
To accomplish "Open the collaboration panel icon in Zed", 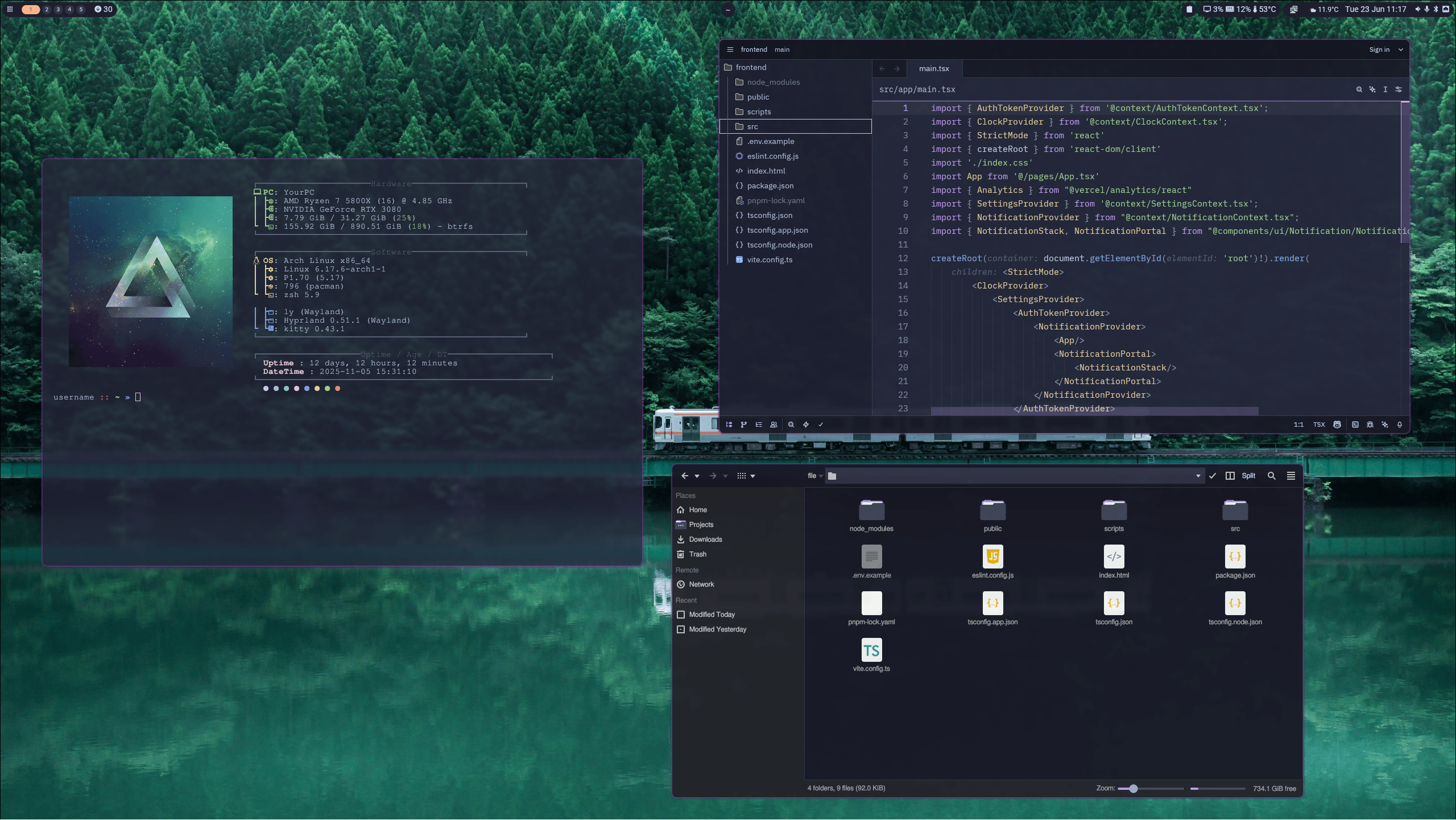I will pyautogui.click(x=773, y=425).
